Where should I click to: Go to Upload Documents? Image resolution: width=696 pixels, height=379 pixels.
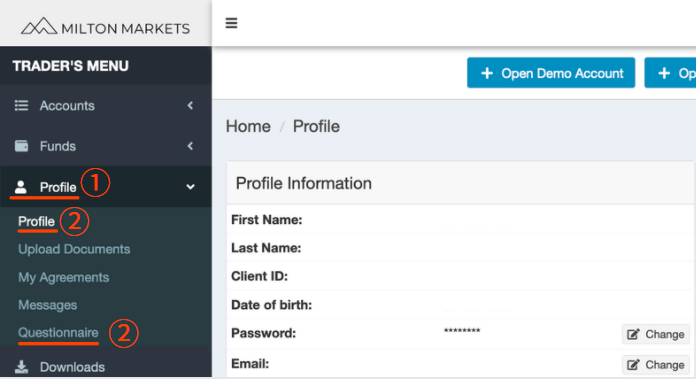74,249
